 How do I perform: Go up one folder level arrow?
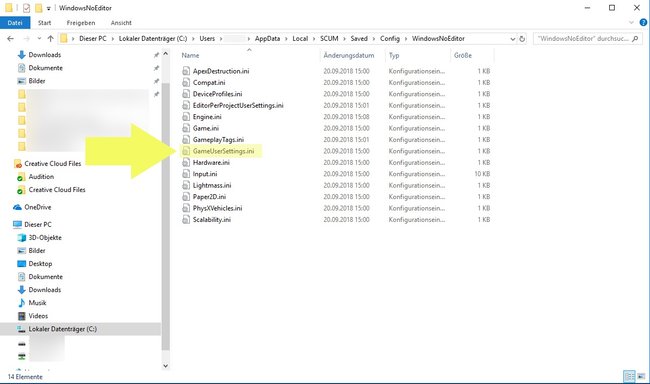point(51,39)
